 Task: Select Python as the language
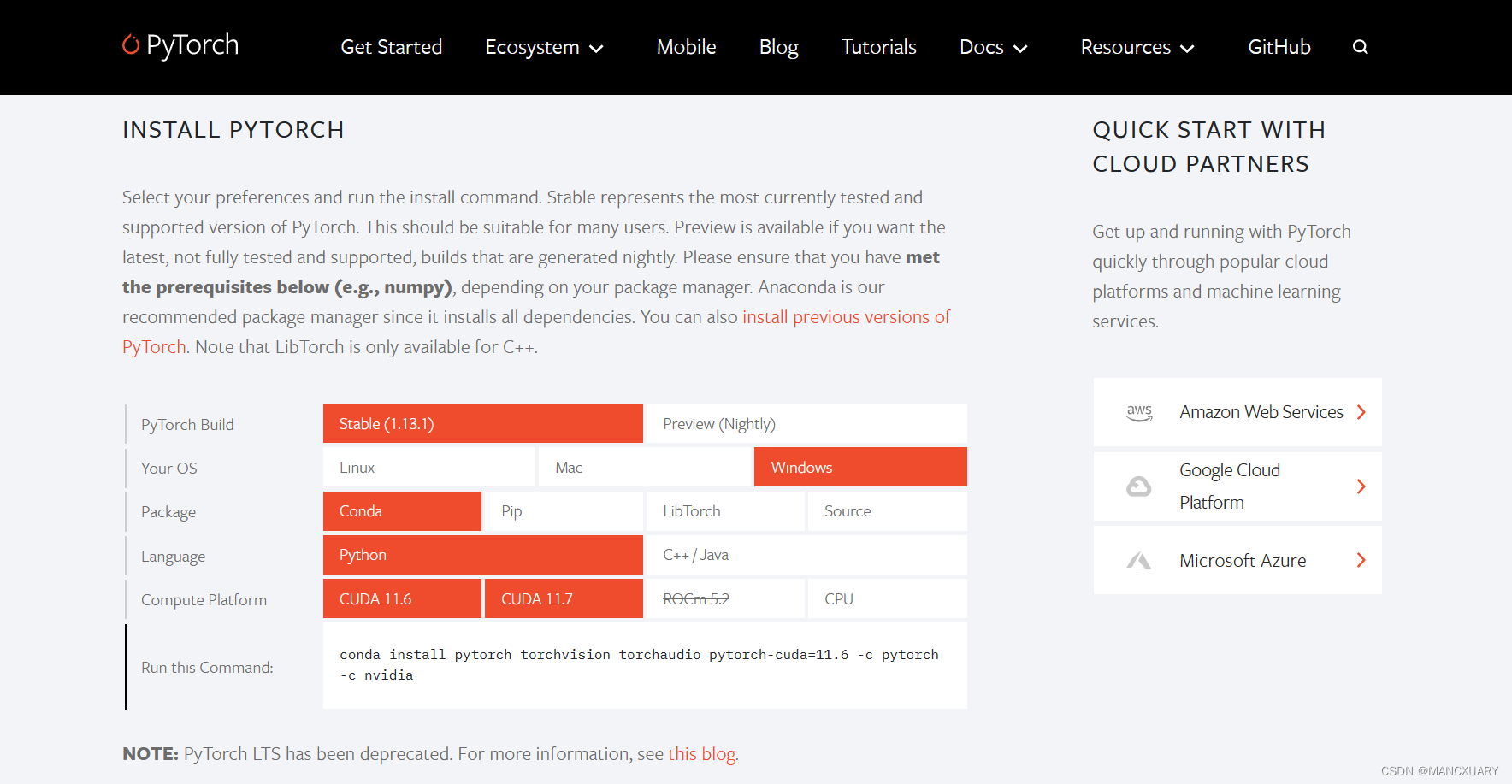pos(482,555)
